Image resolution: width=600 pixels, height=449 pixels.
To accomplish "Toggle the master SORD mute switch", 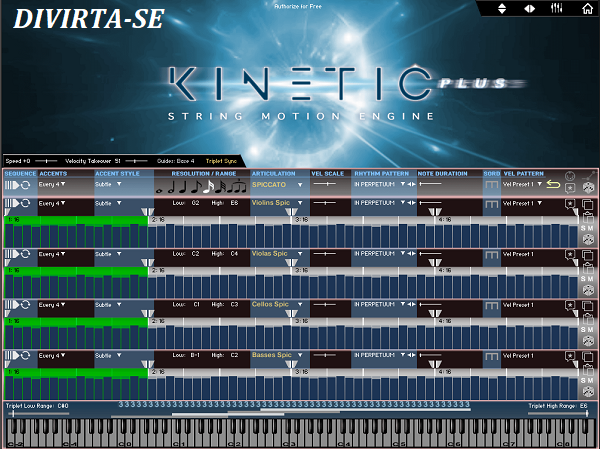I will click(x=491, y=184).
